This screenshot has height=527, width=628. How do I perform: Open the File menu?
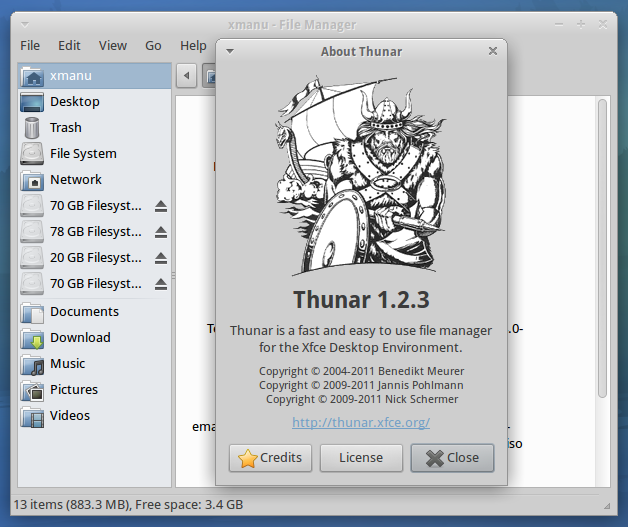tap(30, 46)
